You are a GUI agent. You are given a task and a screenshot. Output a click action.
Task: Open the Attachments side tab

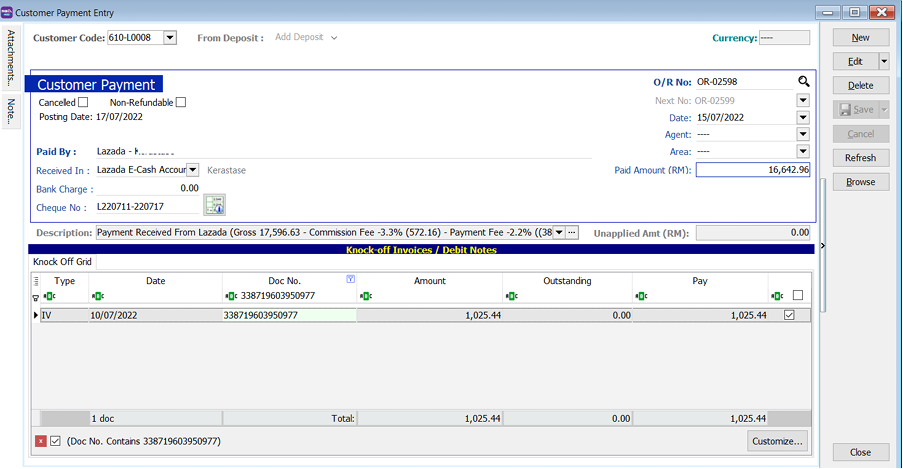[x=11, y=56]
